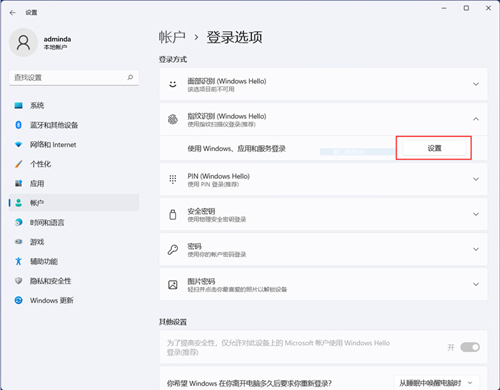
Task: Open 时间和语言 settings category
Action: coord(74,222)
